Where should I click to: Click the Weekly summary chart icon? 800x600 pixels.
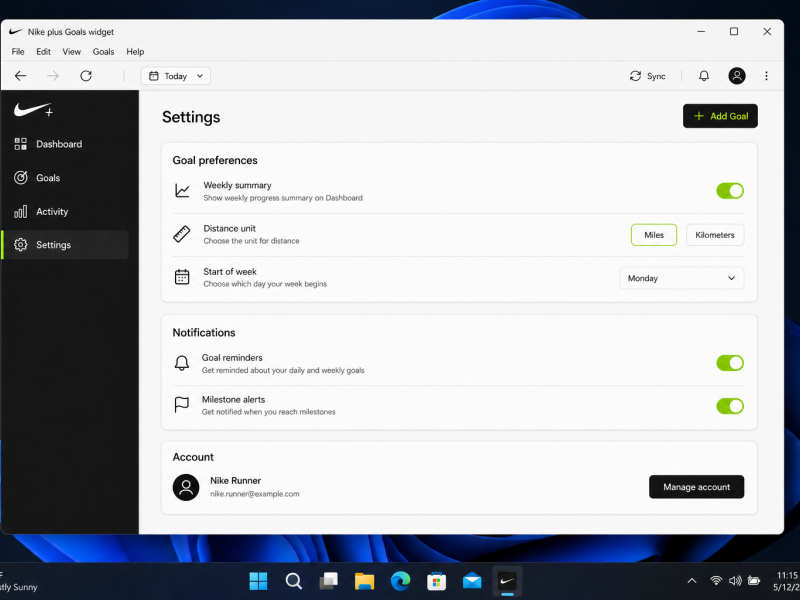click(182, 191)
